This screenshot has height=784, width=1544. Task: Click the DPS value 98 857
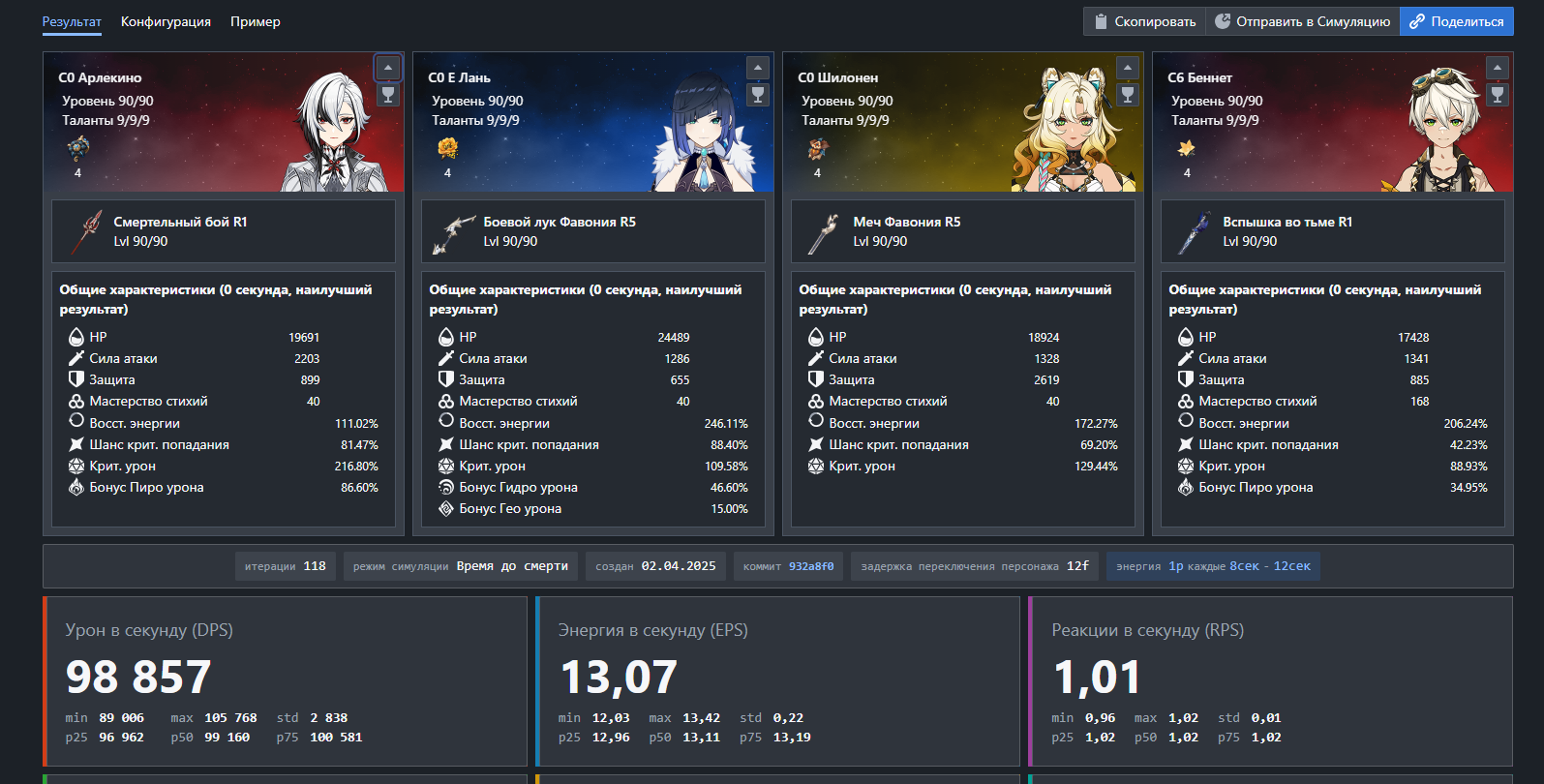[138, 677]
